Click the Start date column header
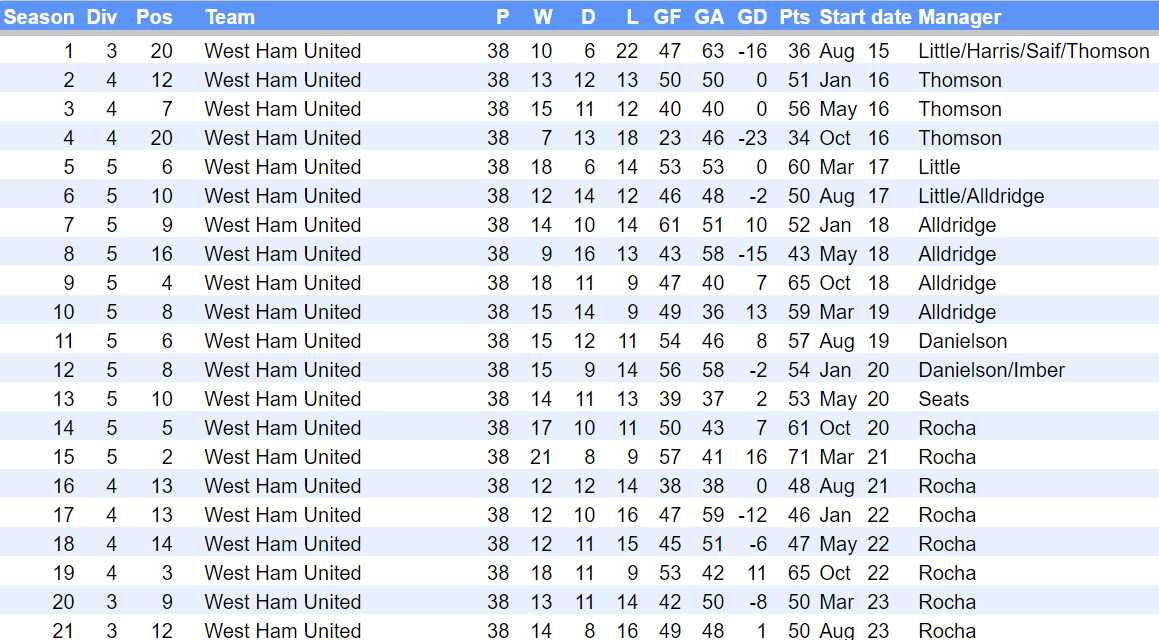 pos(865,17)
